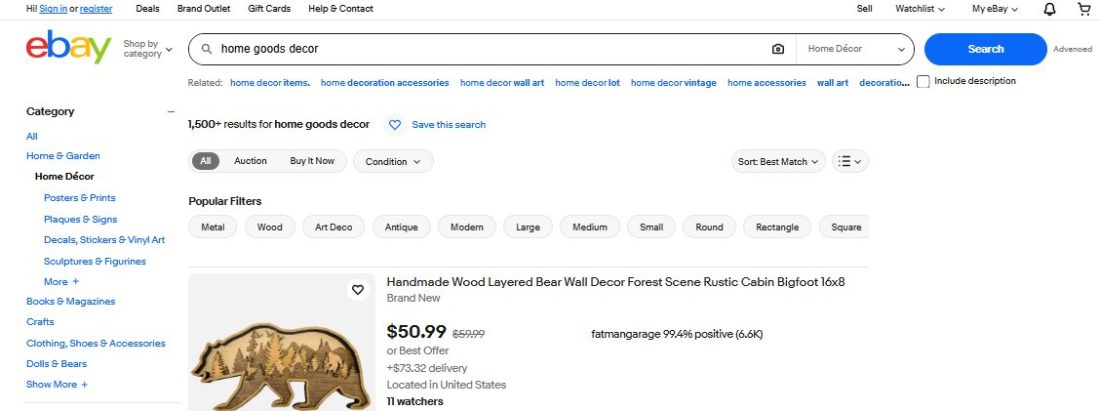Select the Buy It Now filter
The image size is (1100, 411).
[312, 161]
